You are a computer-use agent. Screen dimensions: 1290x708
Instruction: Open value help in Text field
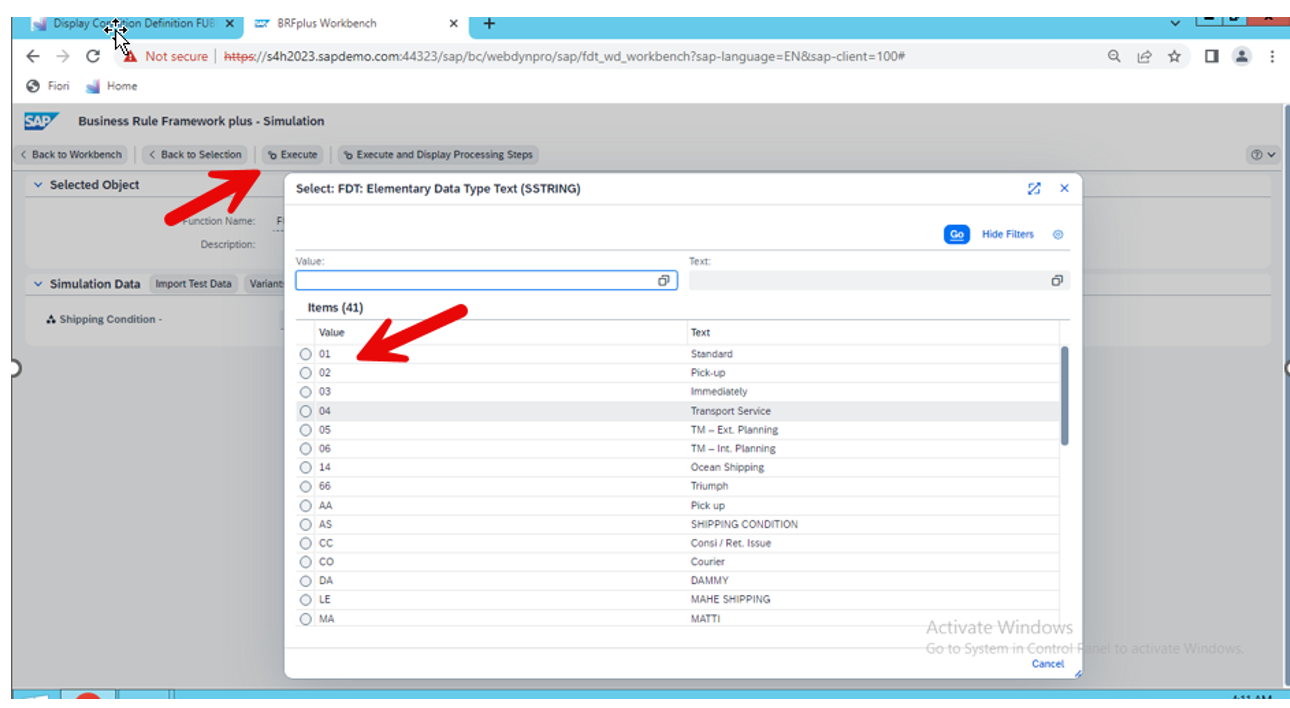[1056, 281]
